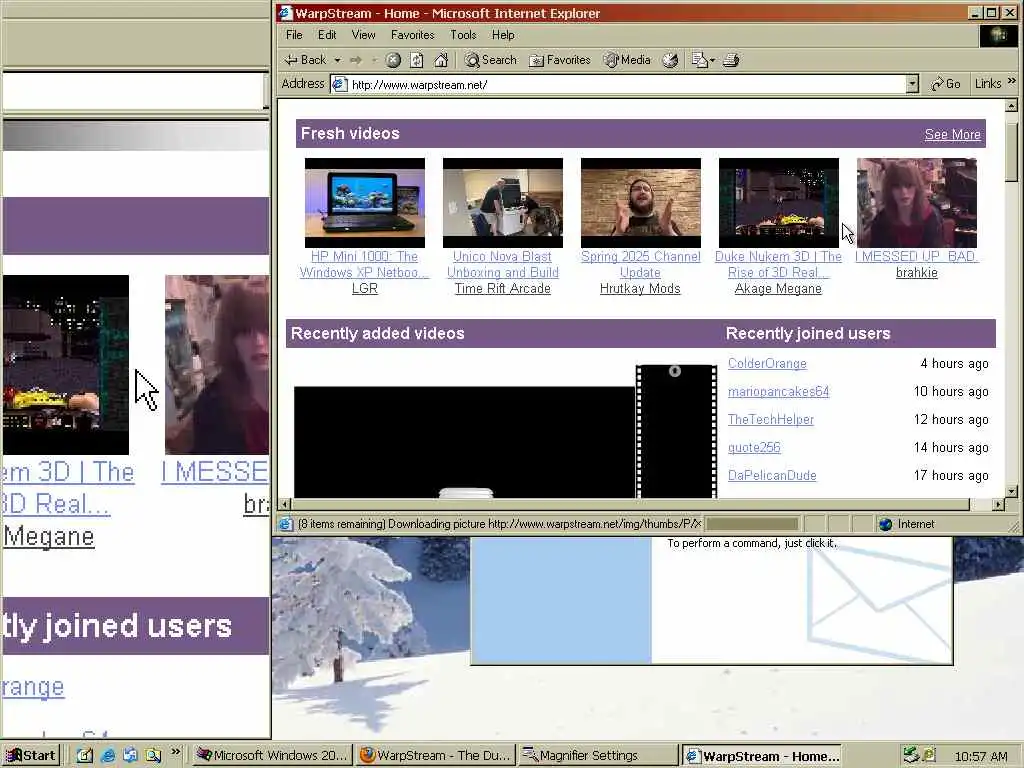Switch to Microsoft Windows 20... taskbar button

pyautogui.click(x=272, y=756)
